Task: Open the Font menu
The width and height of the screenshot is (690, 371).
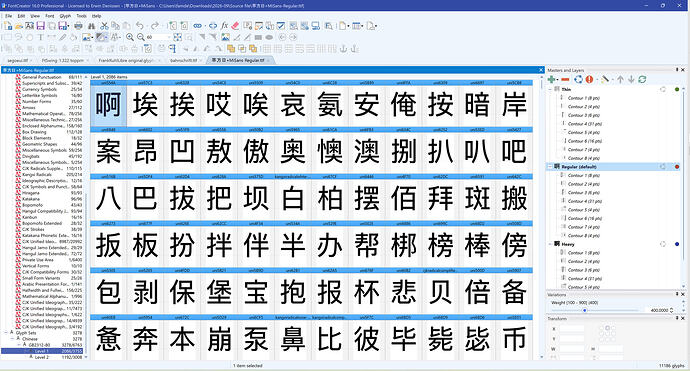Action: [x=50, y=16]
